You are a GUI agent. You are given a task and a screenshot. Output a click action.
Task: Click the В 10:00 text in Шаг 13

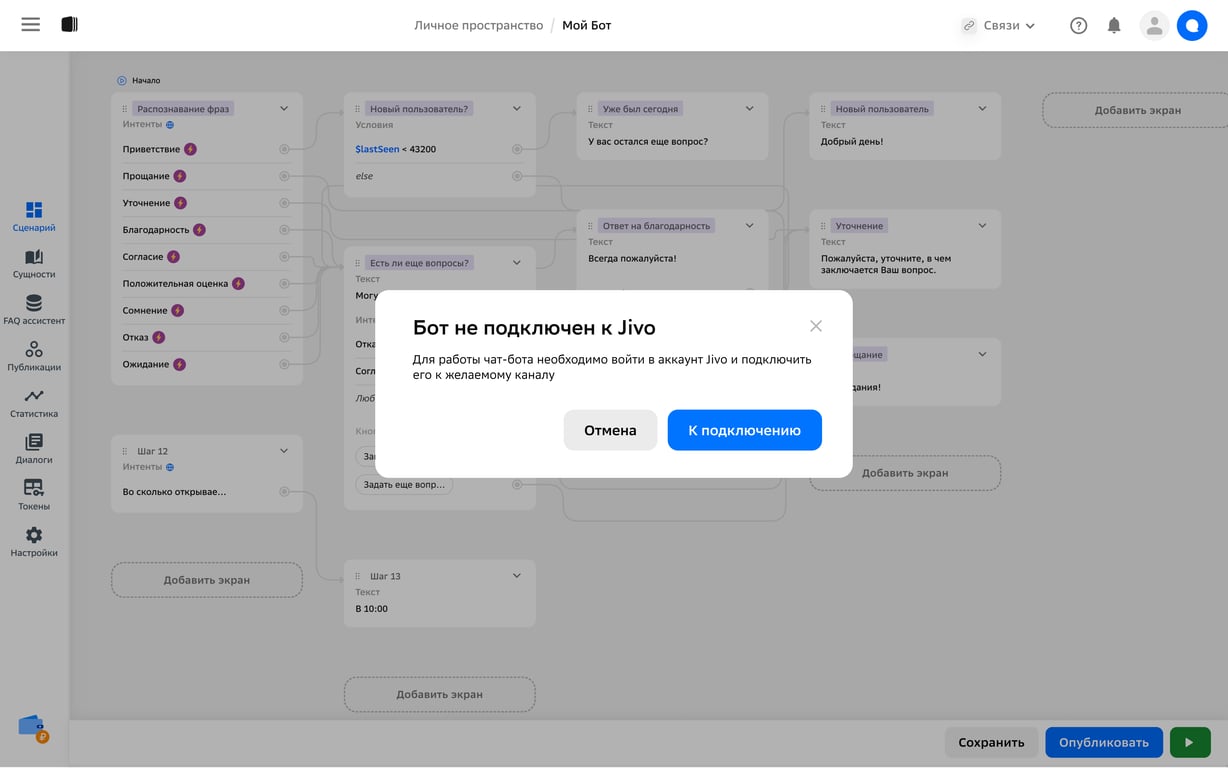point(372,608)
